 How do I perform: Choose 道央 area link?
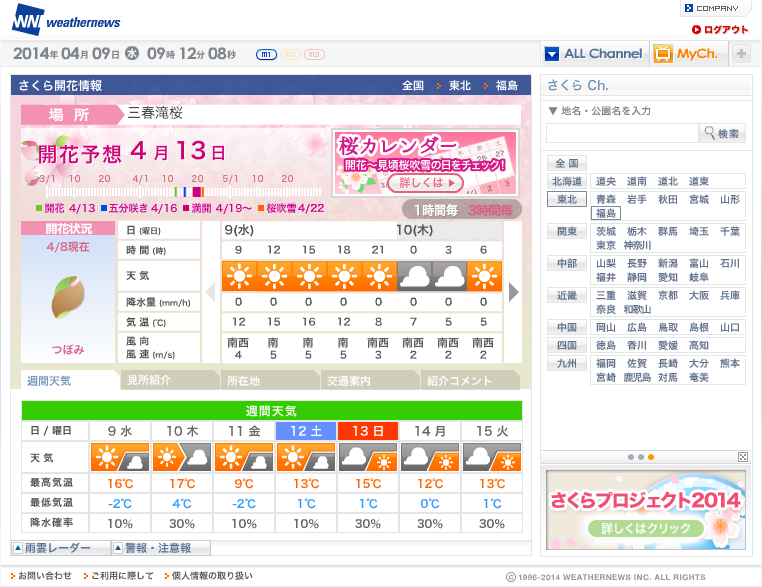(606, 181)
